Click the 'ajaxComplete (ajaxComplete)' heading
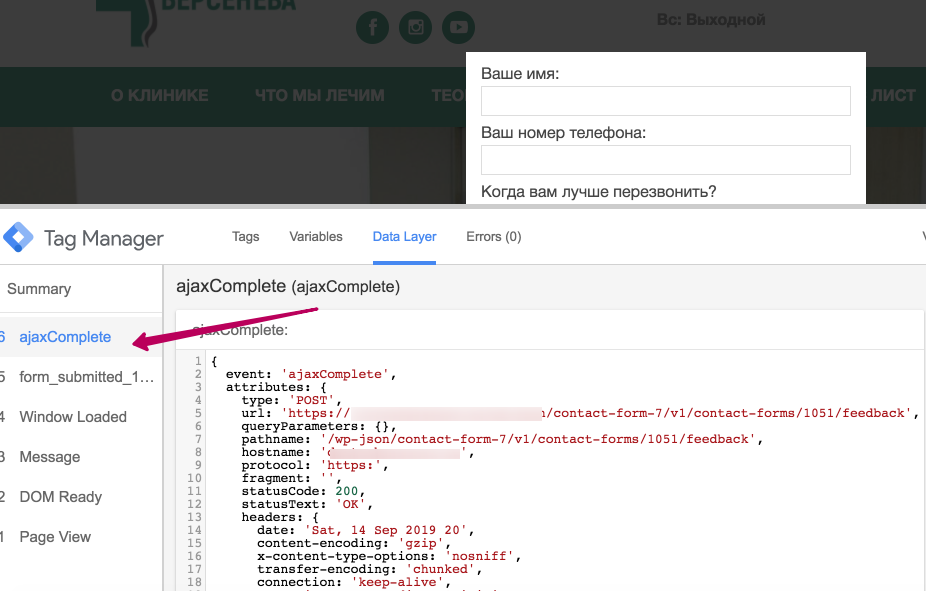926x591 pixels. 288,286
